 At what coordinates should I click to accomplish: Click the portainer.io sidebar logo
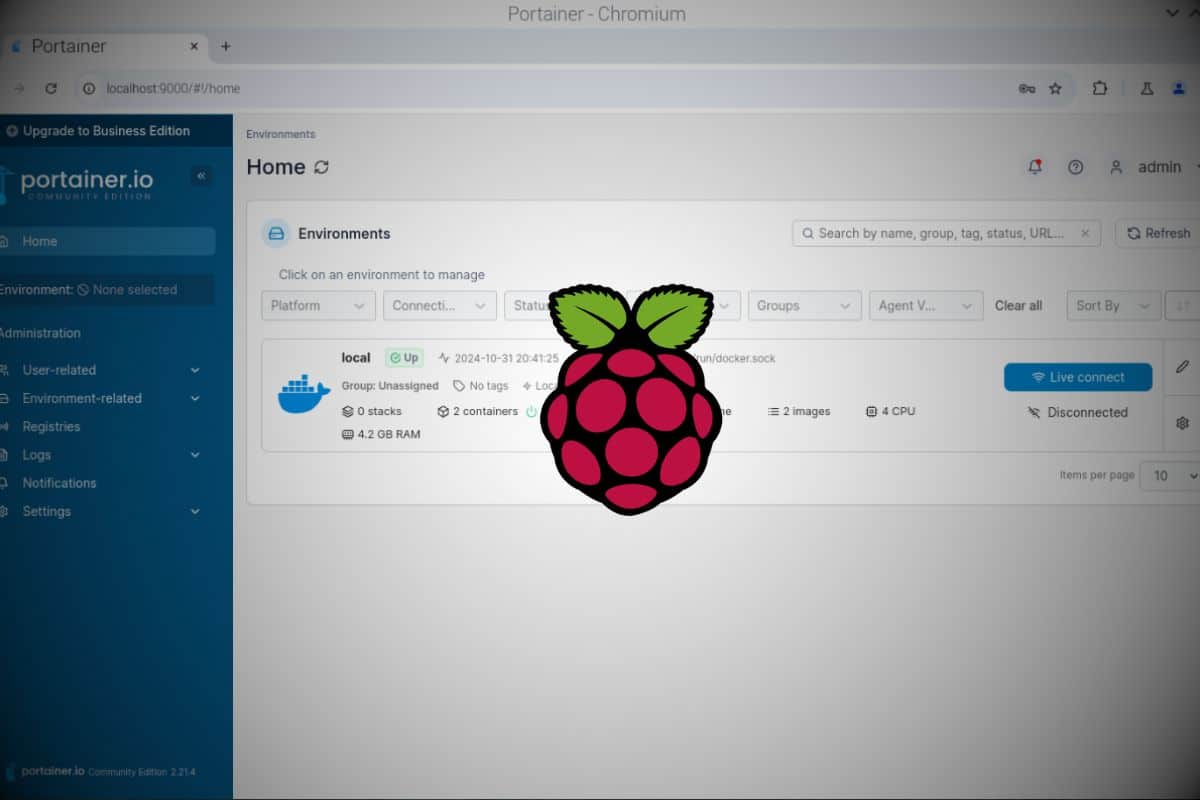pyautogui.click(x=80, y=183)
